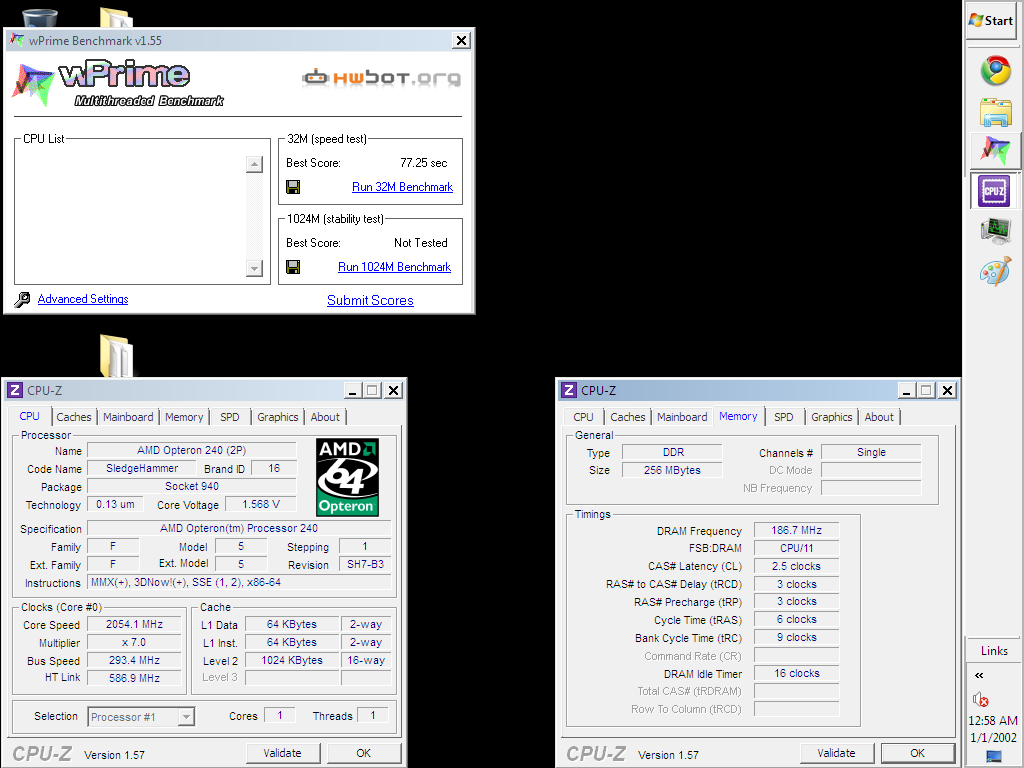The image size is (1024, 768).
Task: Click the Start button
Action: tap(991, 21)
